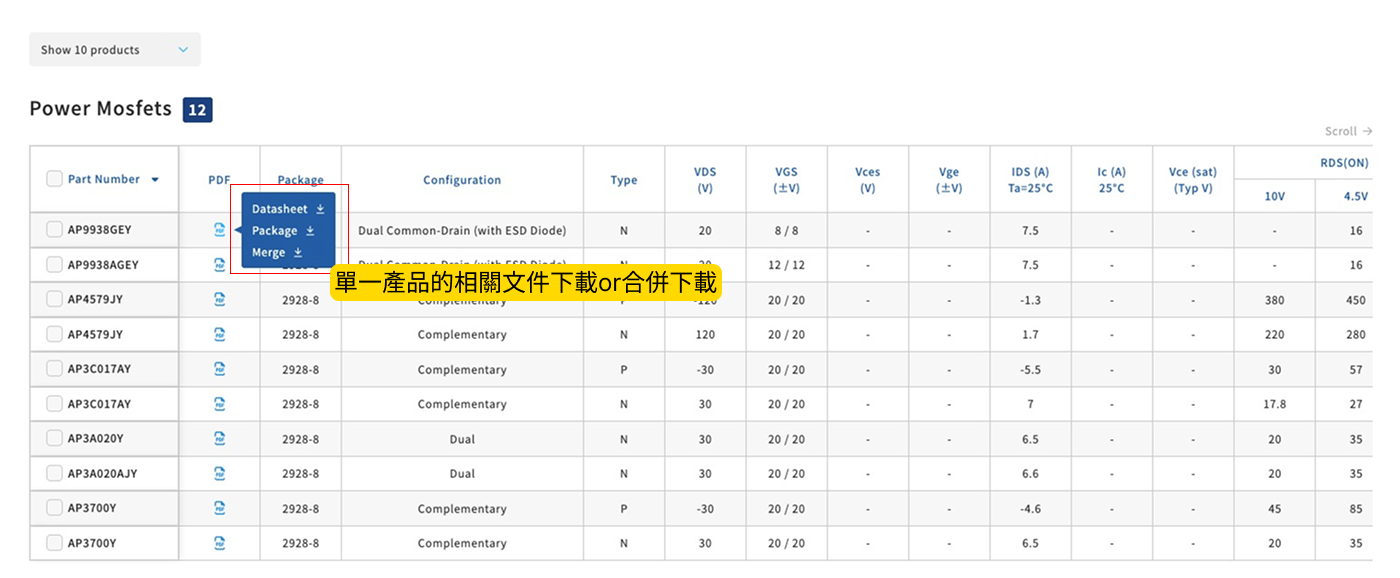Click the Configuration column header
This screenshot has width=1400, height=578.
click(x=462, y=180)
